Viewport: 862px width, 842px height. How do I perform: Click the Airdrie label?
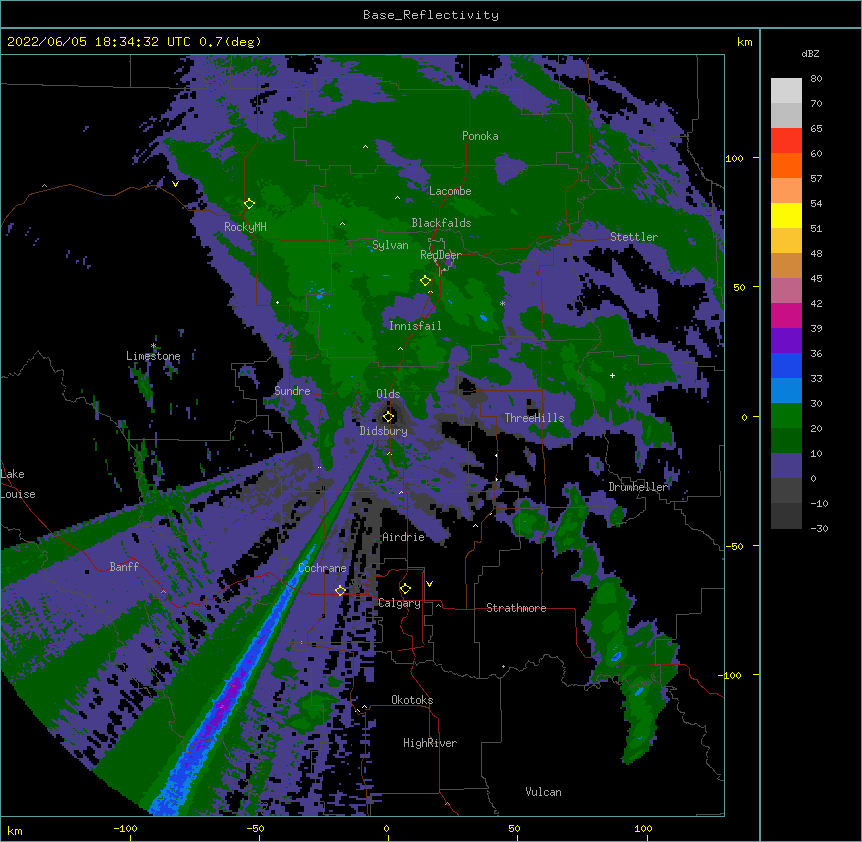[404, 537]
